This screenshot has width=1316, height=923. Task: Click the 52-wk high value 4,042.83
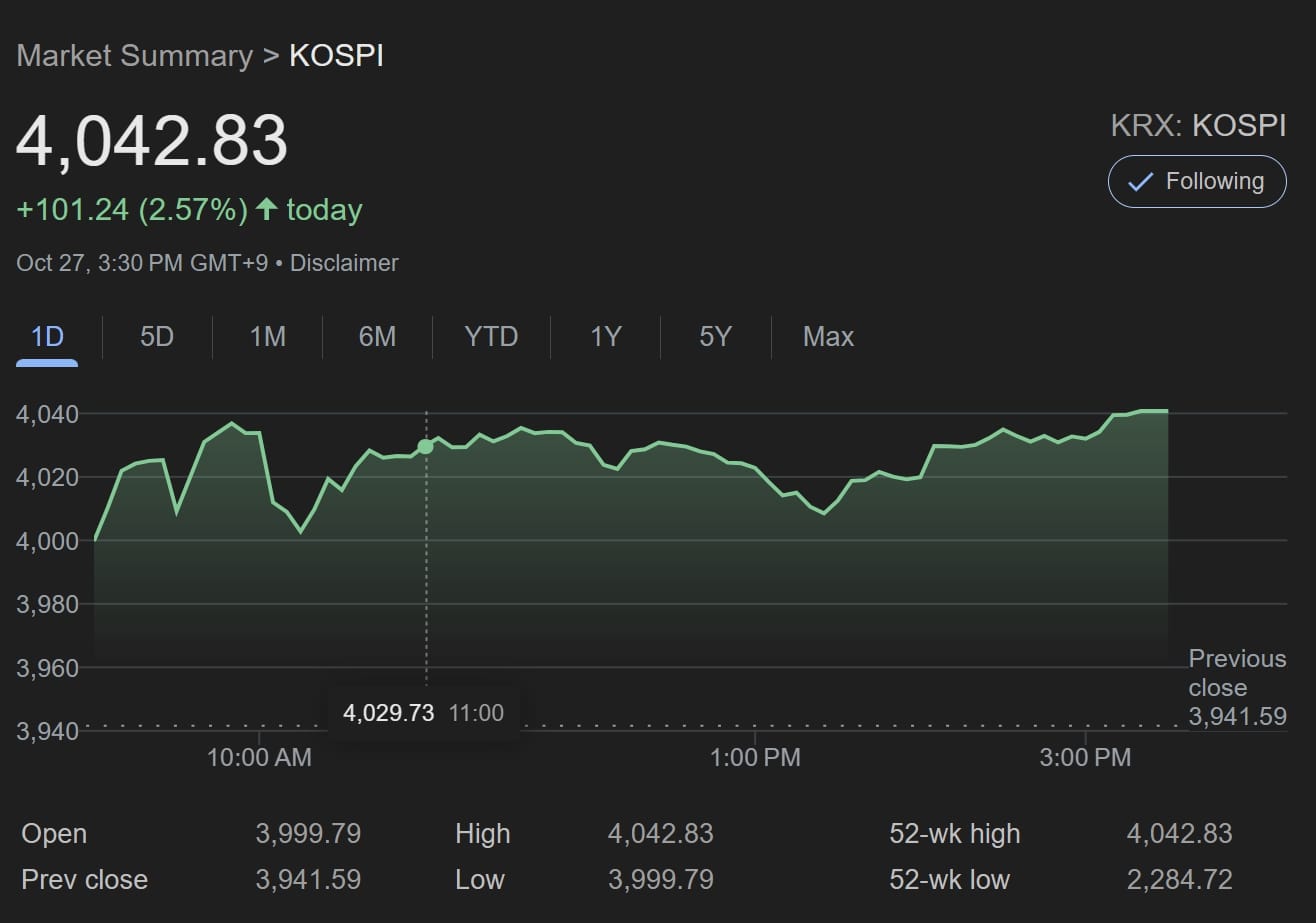[x=1180, y=833]
